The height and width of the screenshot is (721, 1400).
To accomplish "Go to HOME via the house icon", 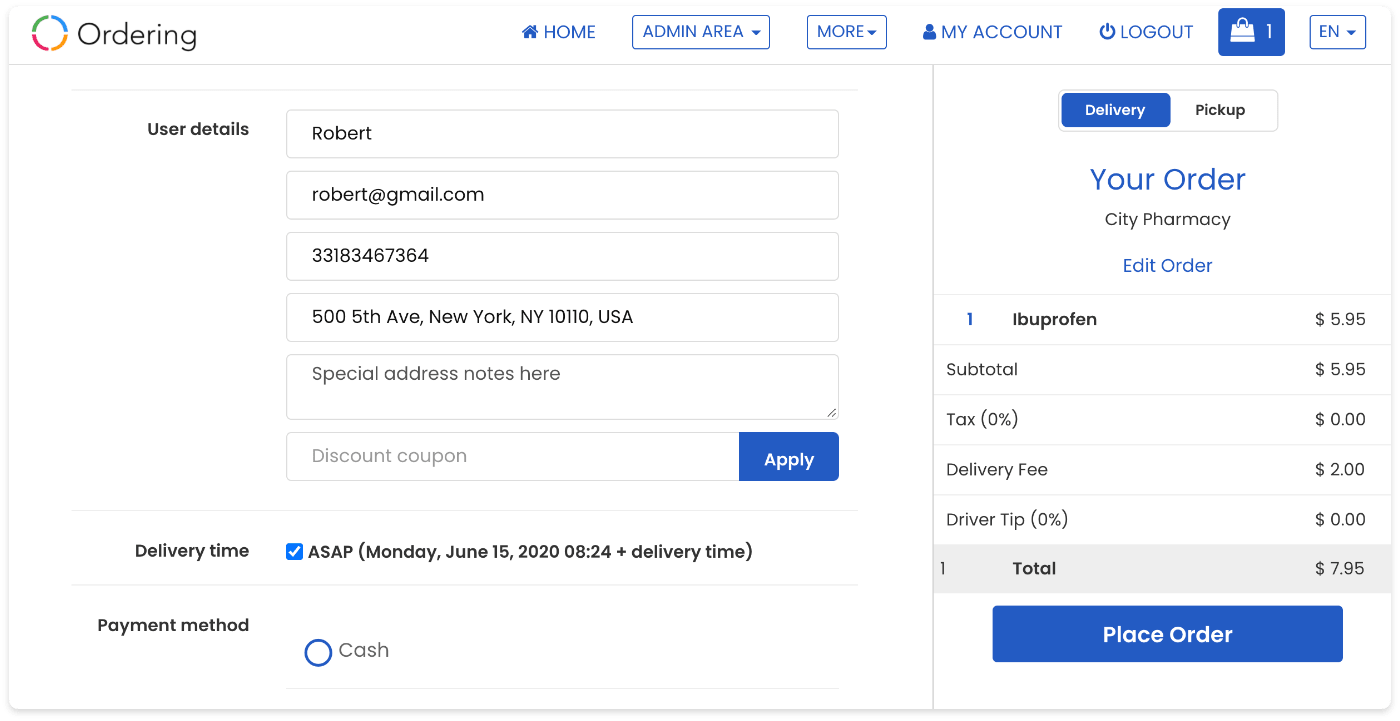I will click(558, 32).
